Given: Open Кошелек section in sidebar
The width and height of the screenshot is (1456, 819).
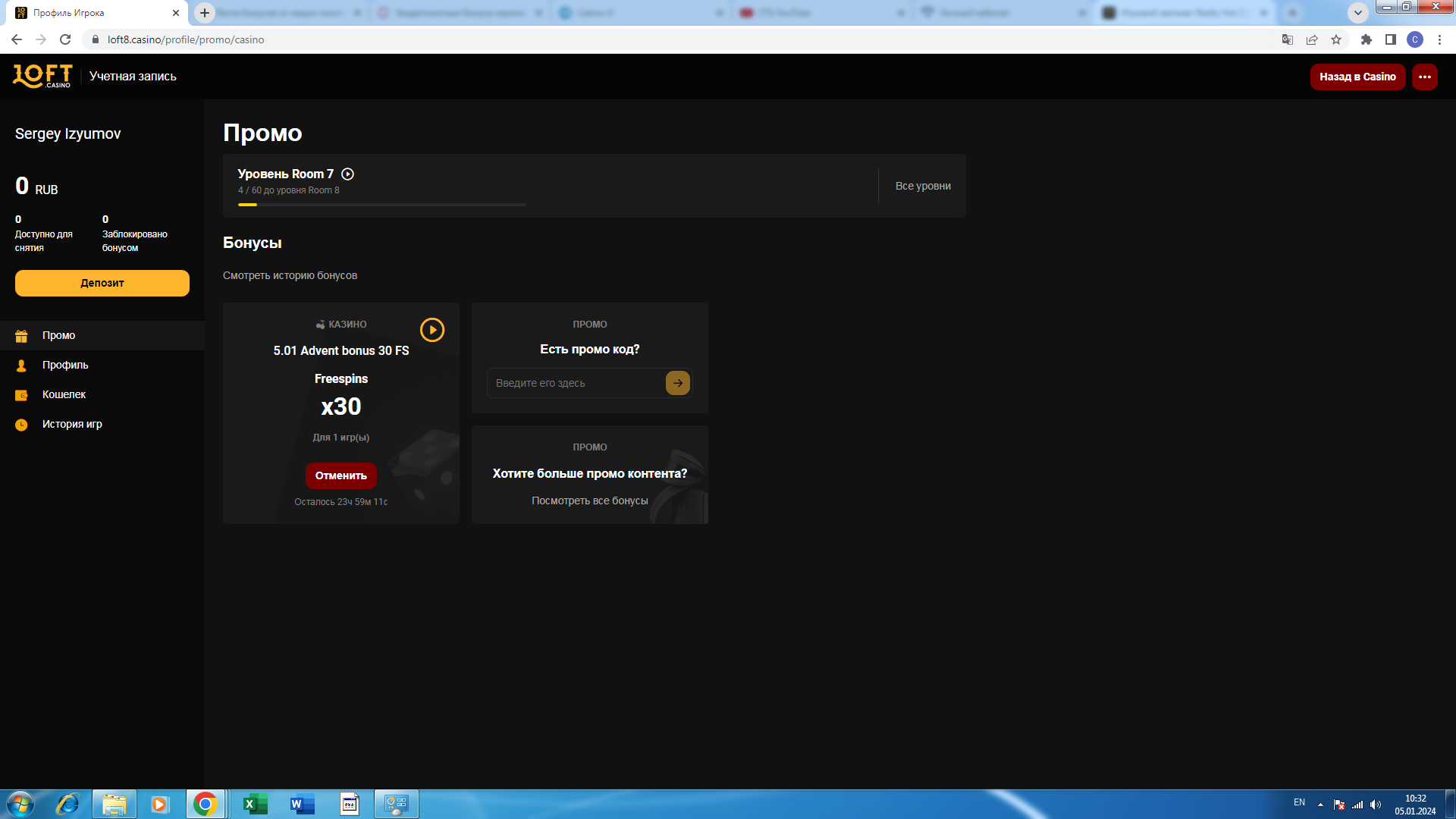Looking at the screenshot, I should coord(64,394).
